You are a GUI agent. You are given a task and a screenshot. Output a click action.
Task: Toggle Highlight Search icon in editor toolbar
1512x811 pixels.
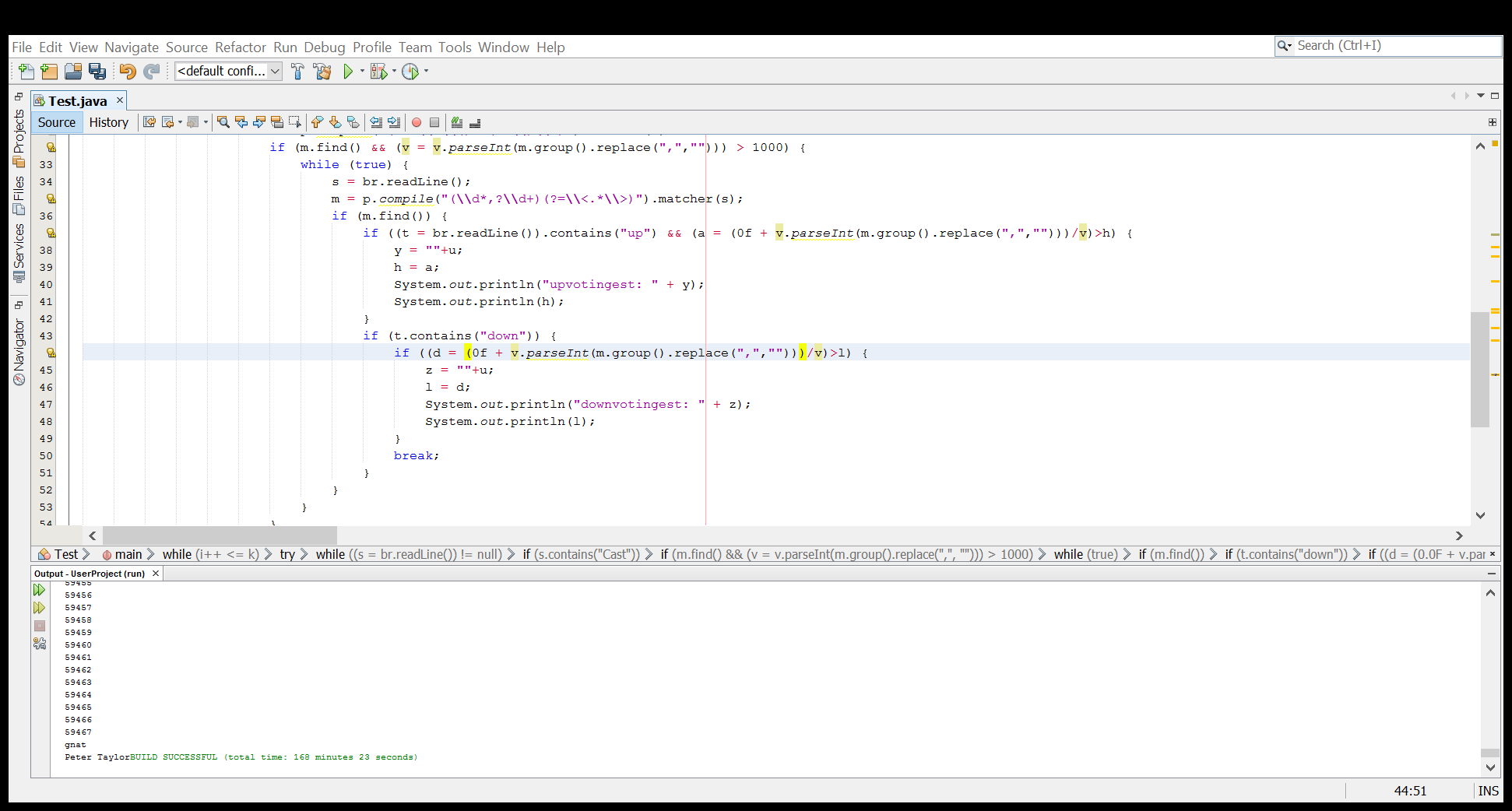277,122
